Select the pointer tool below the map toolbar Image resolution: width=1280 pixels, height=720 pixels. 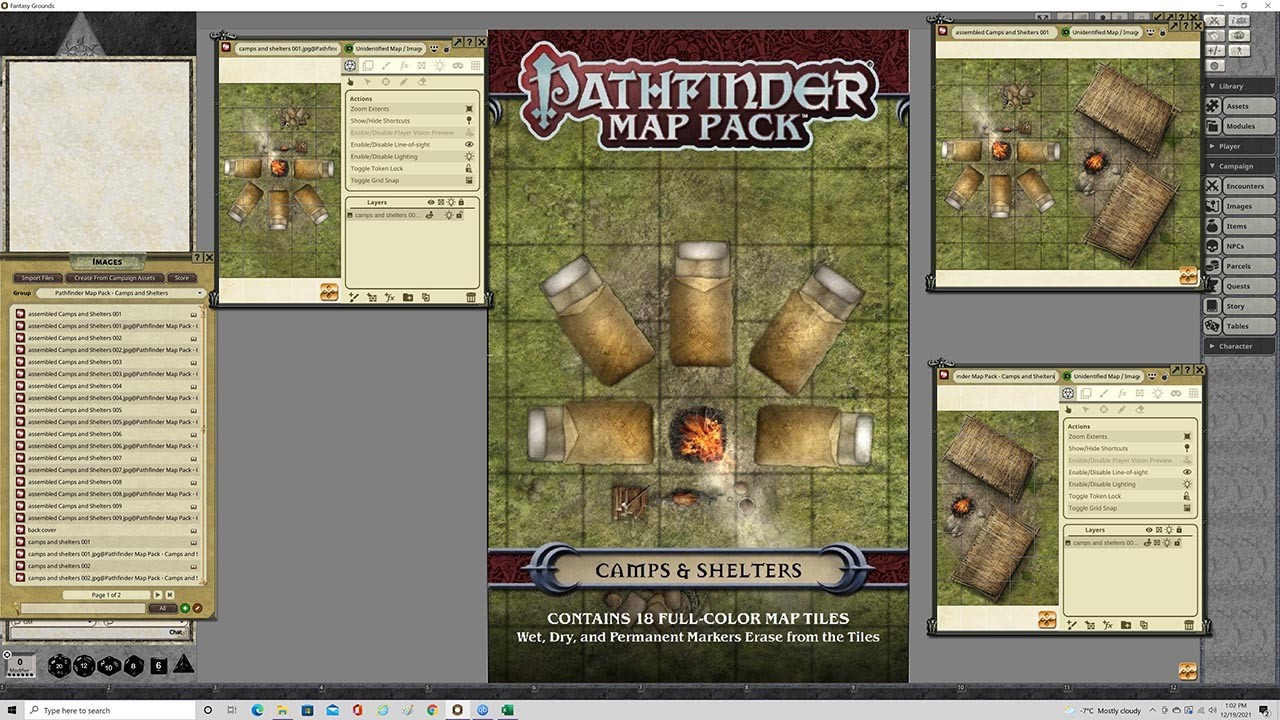350,82
